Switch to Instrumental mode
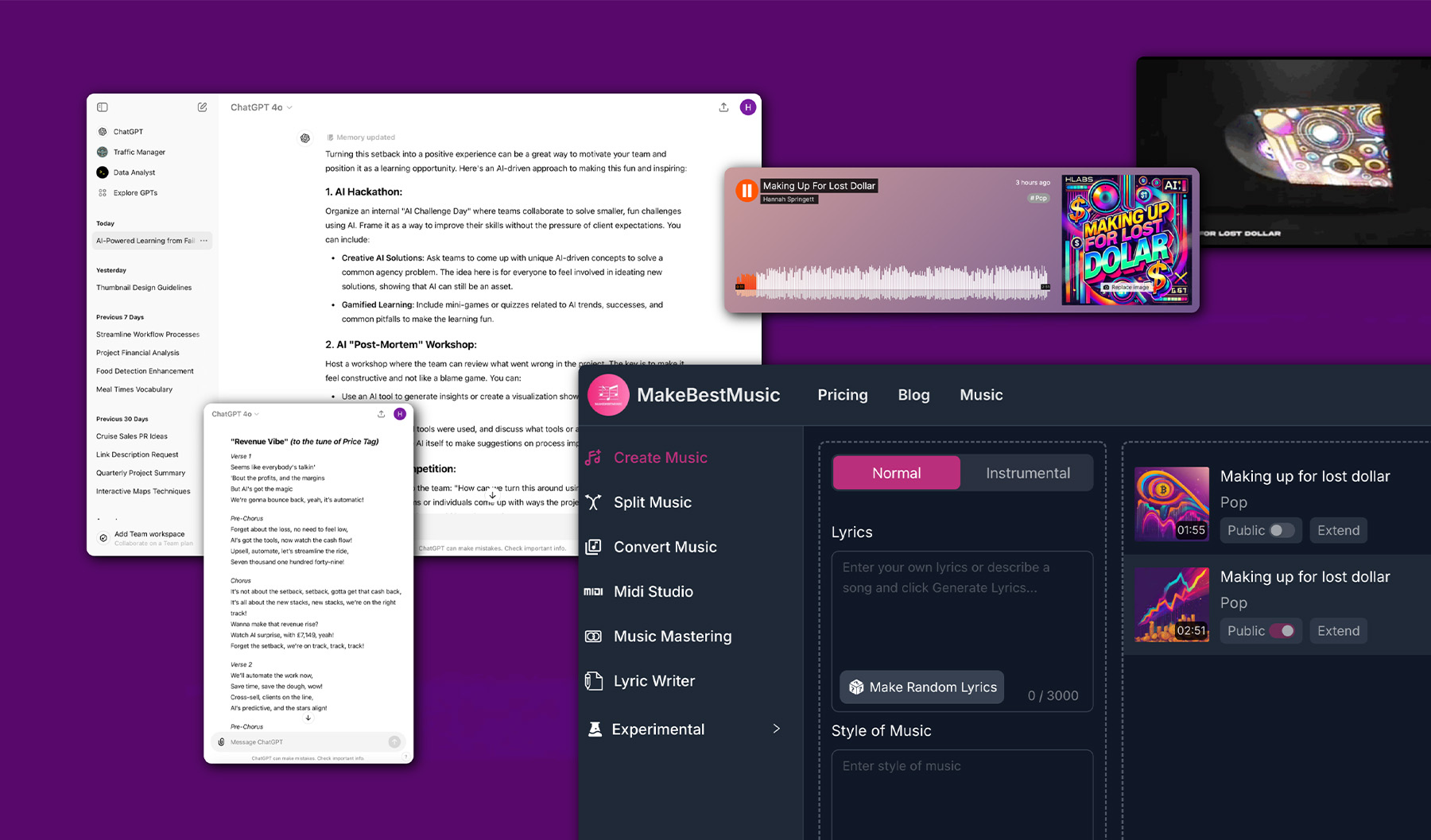 coord(1027,472)
